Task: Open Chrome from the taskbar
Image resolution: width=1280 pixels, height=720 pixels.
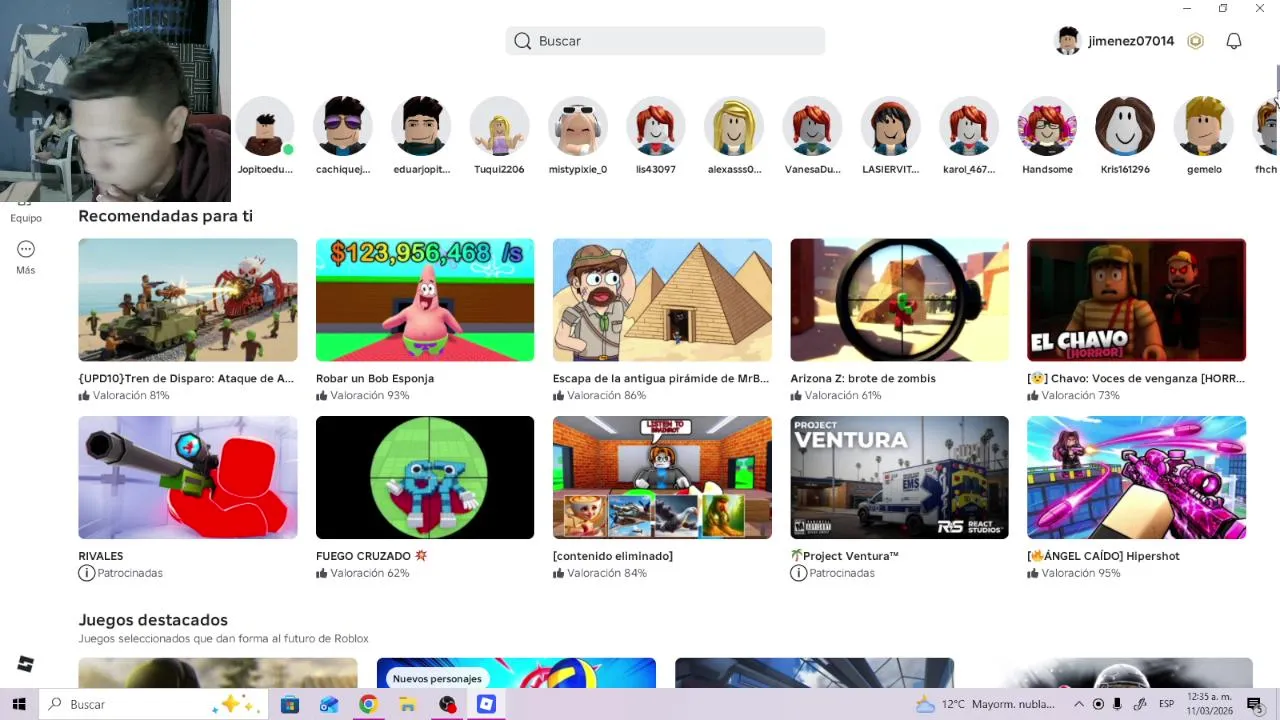Action: [x=368, y=704]
